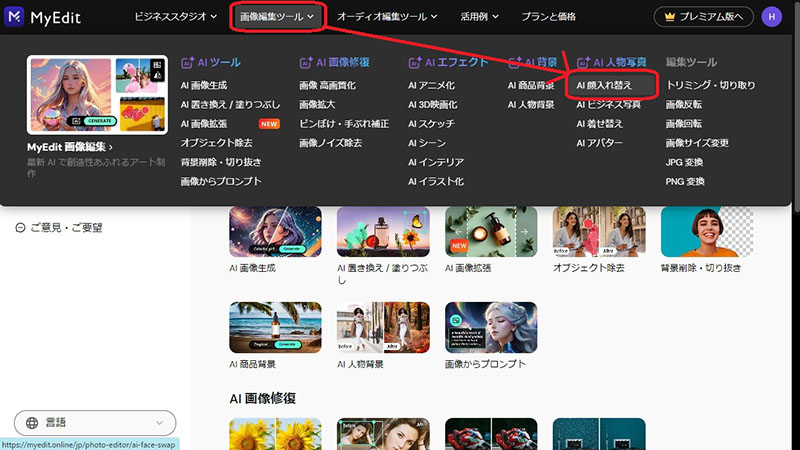The image size is (800, 450).
Task: Open the AI 人物背景 card thumbnail
Action: (x=383, y=328)
